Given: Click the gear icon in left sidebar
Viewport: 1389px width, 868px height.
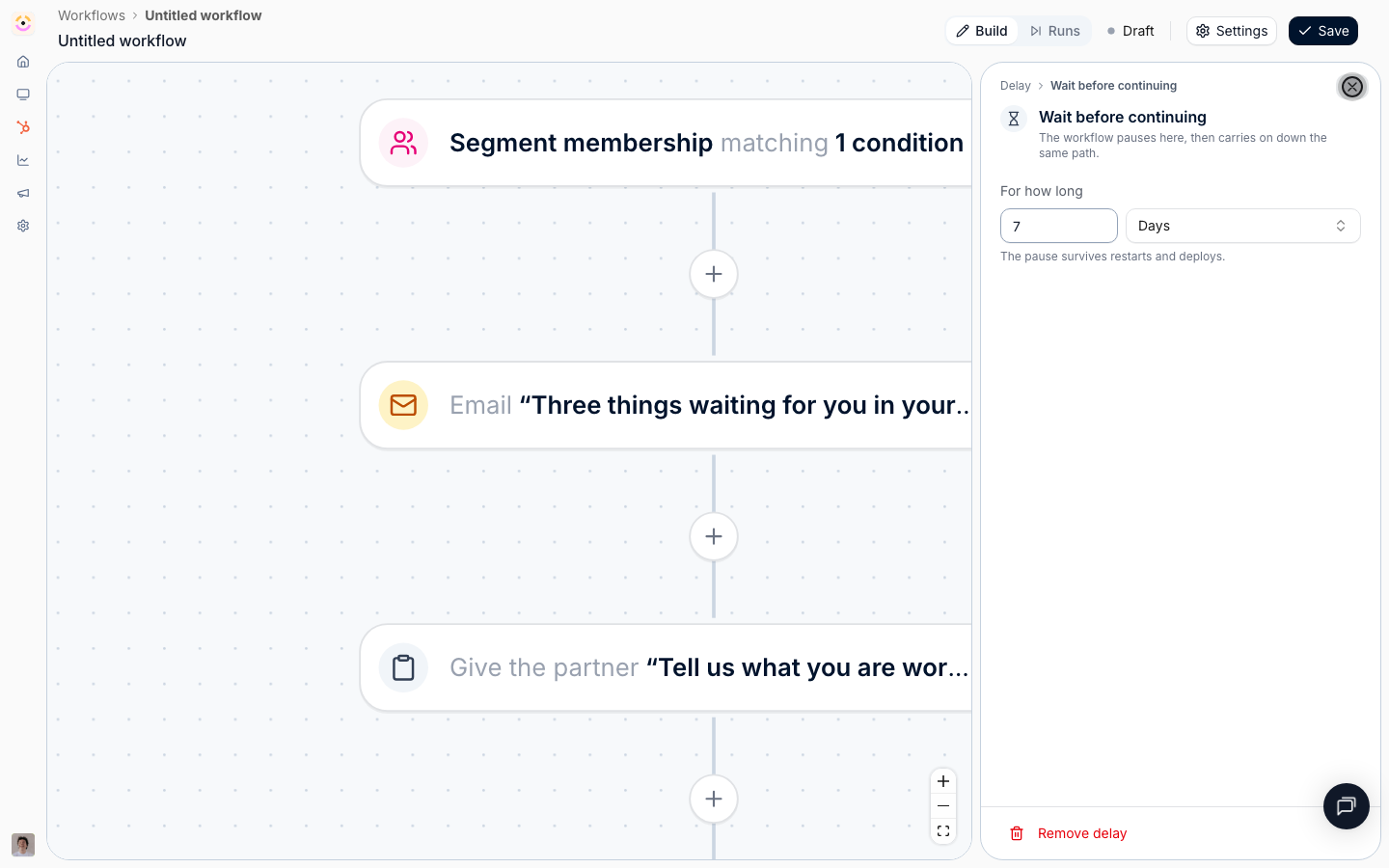Looking at the screenshot, I should tap(23, 226).
